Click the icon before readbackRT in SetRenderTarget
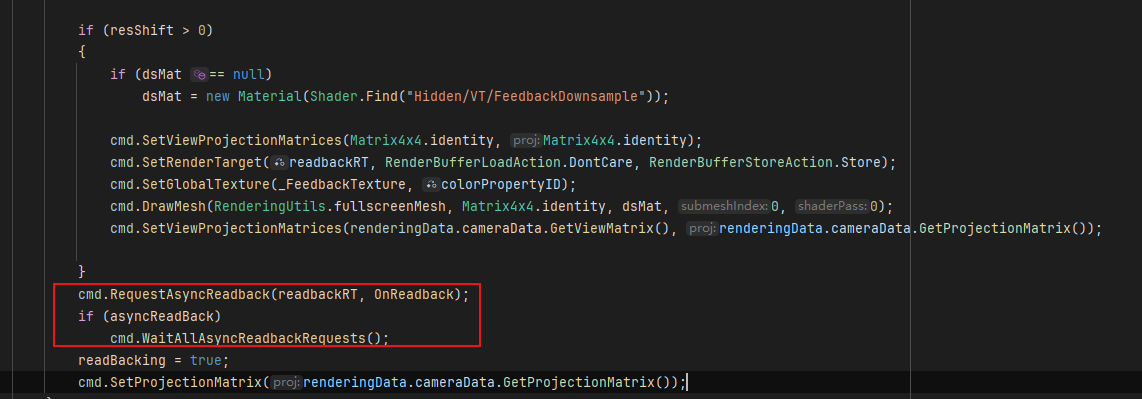1142x399 pixels. tap(281, 162)
